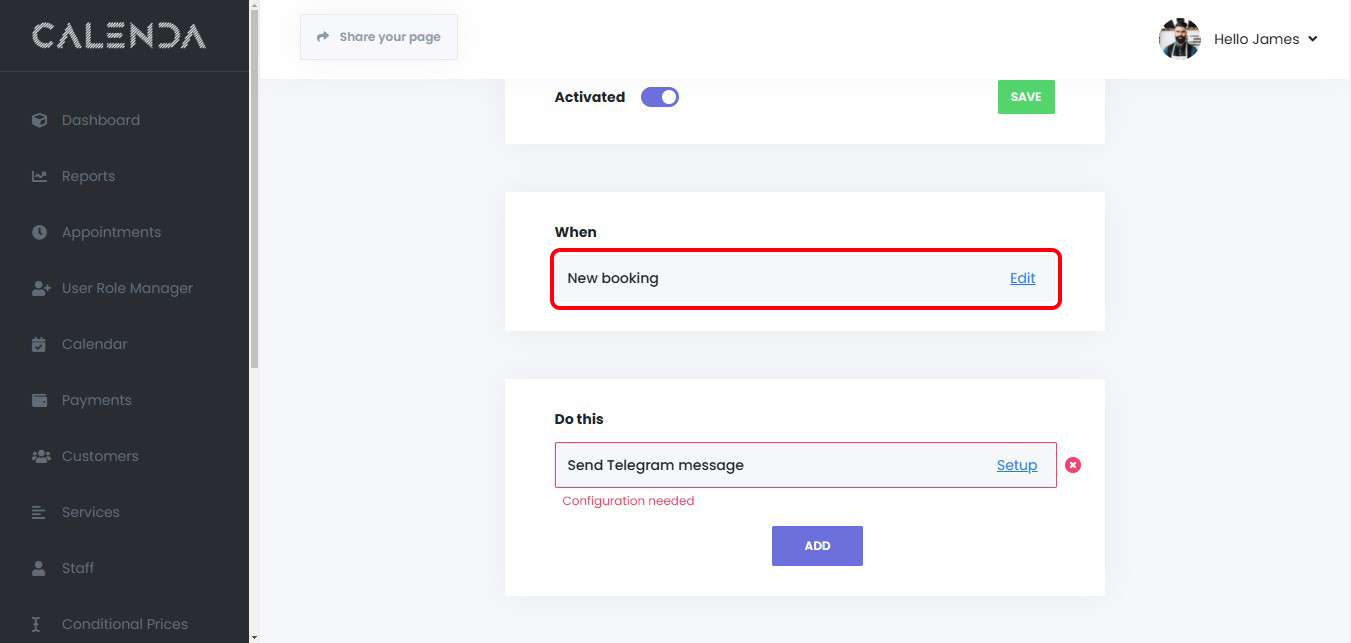This screenshot has width=1351, height=643.
Task: Click the Payments wallet icon
Action: click(x=40, y=400)
